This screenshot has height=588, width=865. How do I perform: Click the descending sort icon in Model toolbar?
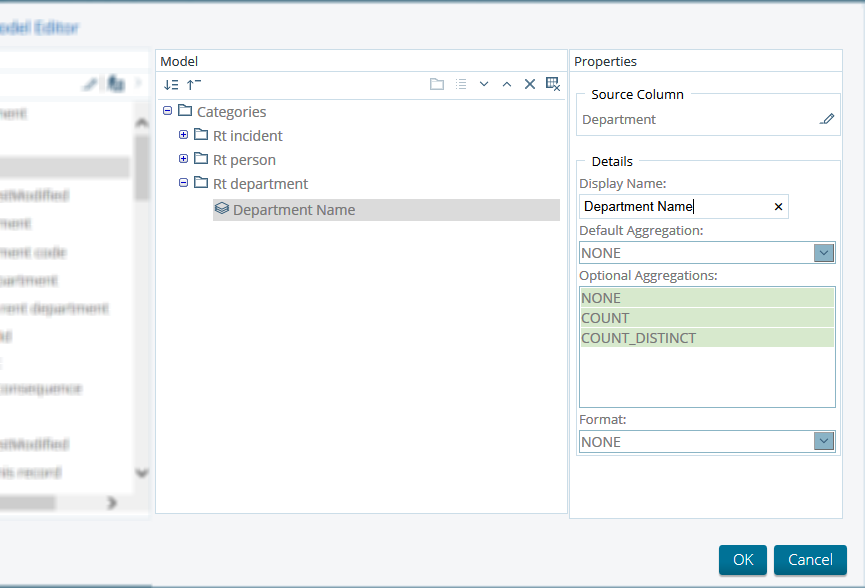pyautogui.click(x=170, y=85)
